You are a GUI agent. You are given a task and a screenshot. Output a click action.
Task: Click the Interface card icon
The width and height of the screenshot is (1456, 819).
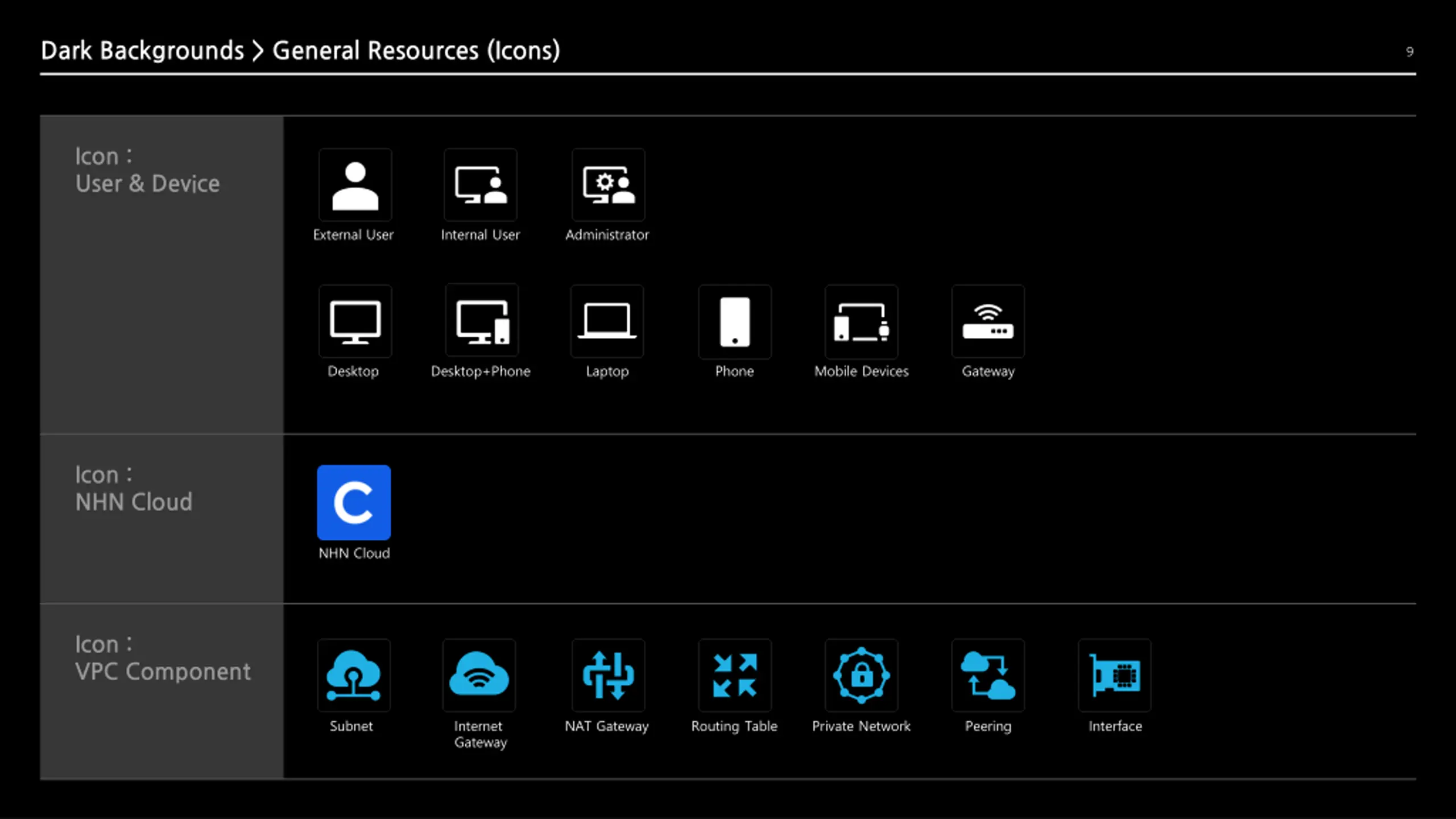click(x=1115, y=675)
